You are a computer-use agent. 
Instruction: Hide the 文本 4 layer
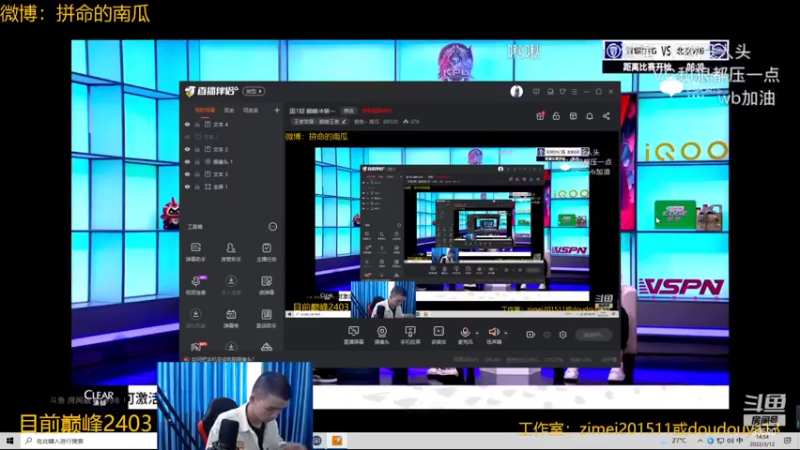click(187, 124)
